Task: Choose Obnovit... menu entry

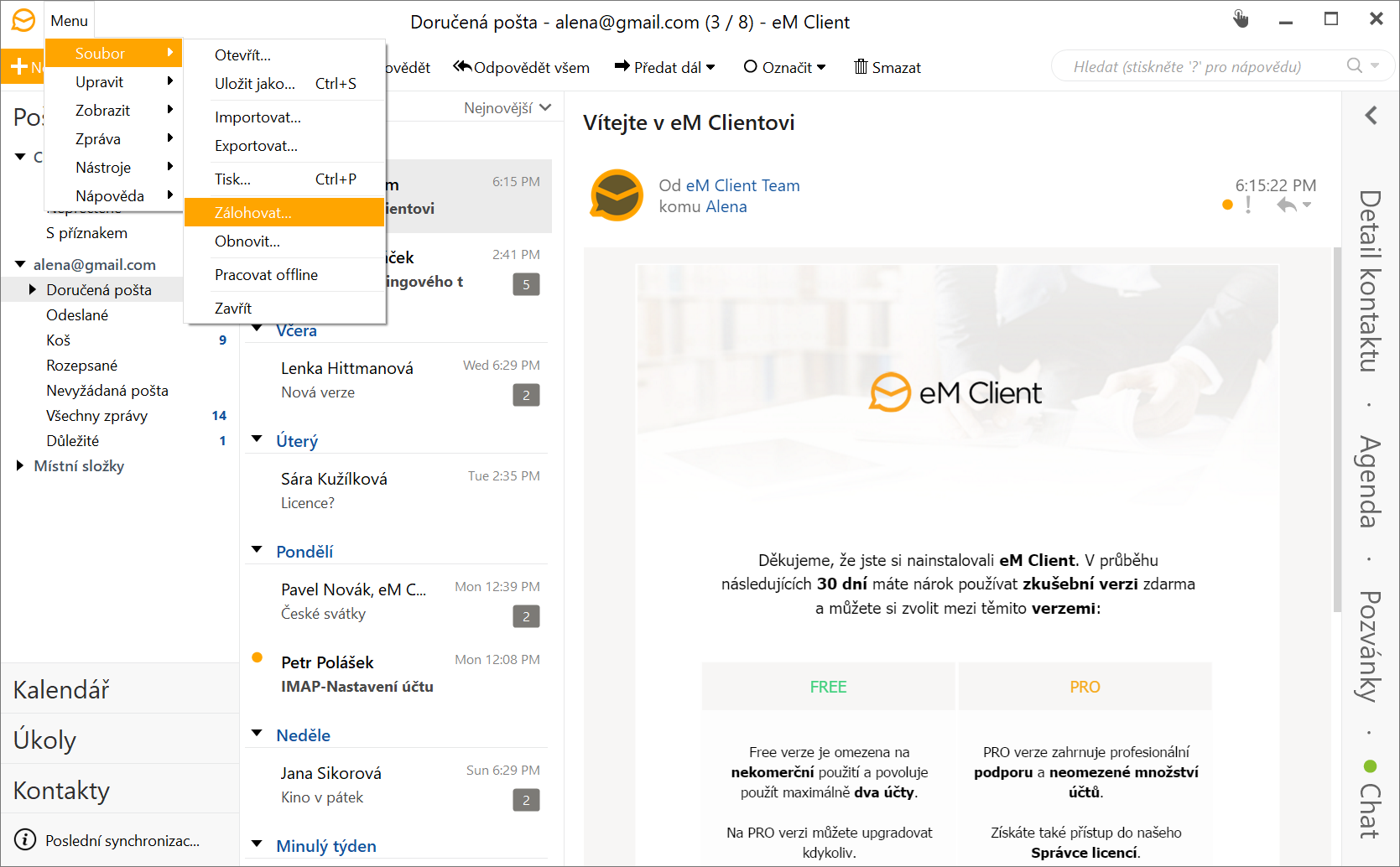Action: [x=284, y=241]
